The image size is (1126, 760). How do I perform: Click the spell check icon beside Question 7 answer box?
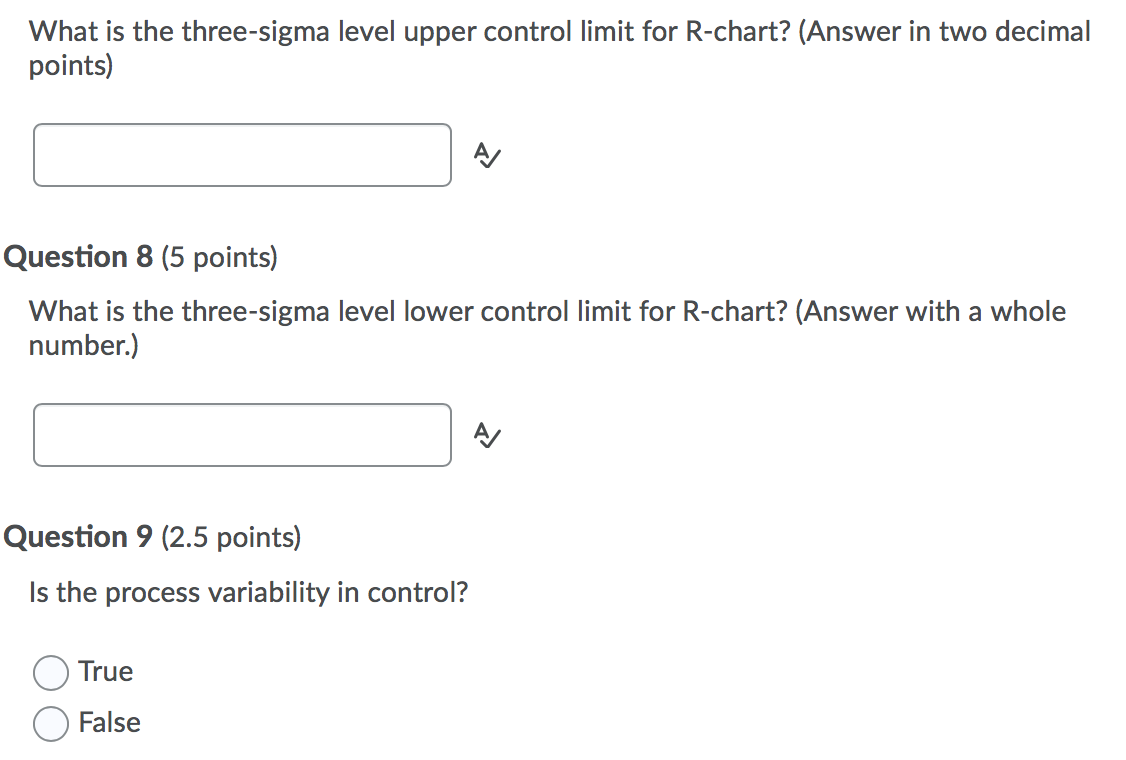coord(486,155)
